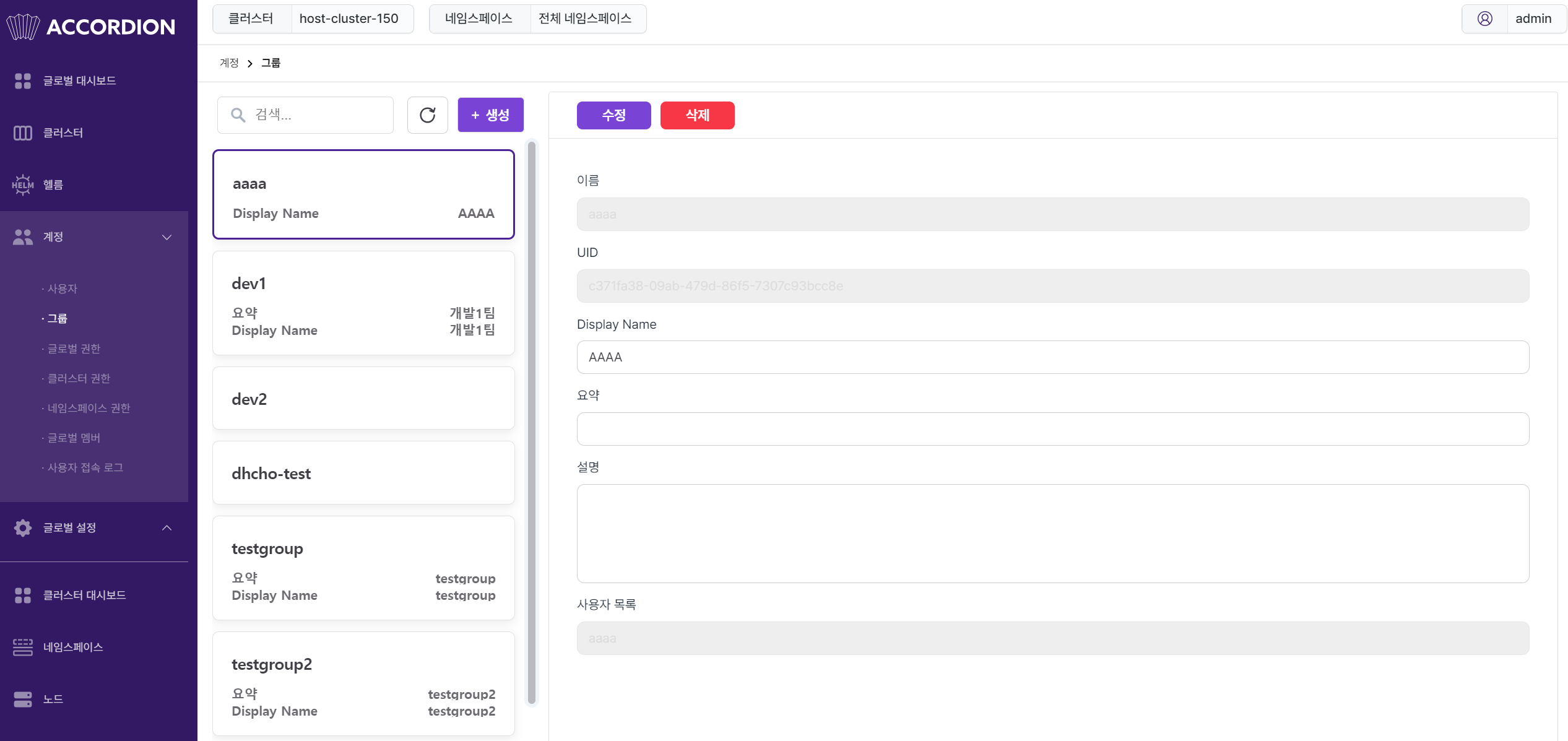Select the dhcho-test group card
The width and height of the screenshot is (1568, 741).
coord(364,473)
